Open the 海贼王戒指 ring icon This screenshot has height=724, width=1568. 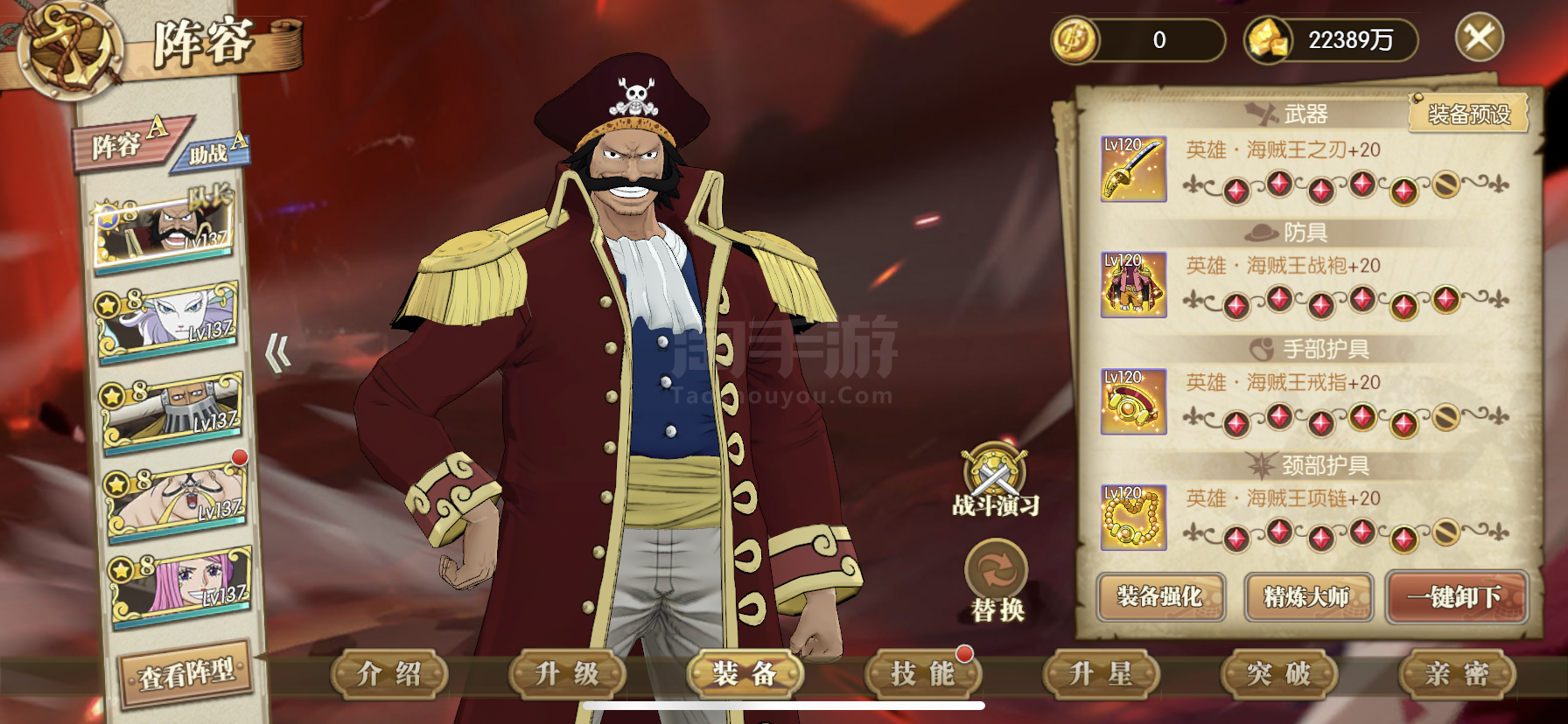coord(1133,401)
